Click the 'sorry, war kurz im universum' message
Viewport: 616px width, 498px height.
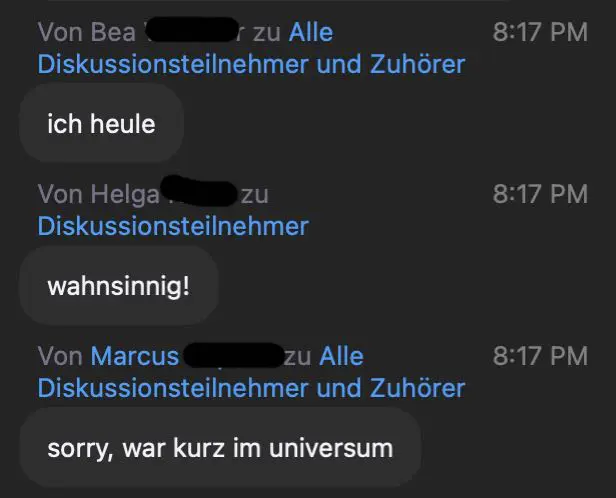220,448
